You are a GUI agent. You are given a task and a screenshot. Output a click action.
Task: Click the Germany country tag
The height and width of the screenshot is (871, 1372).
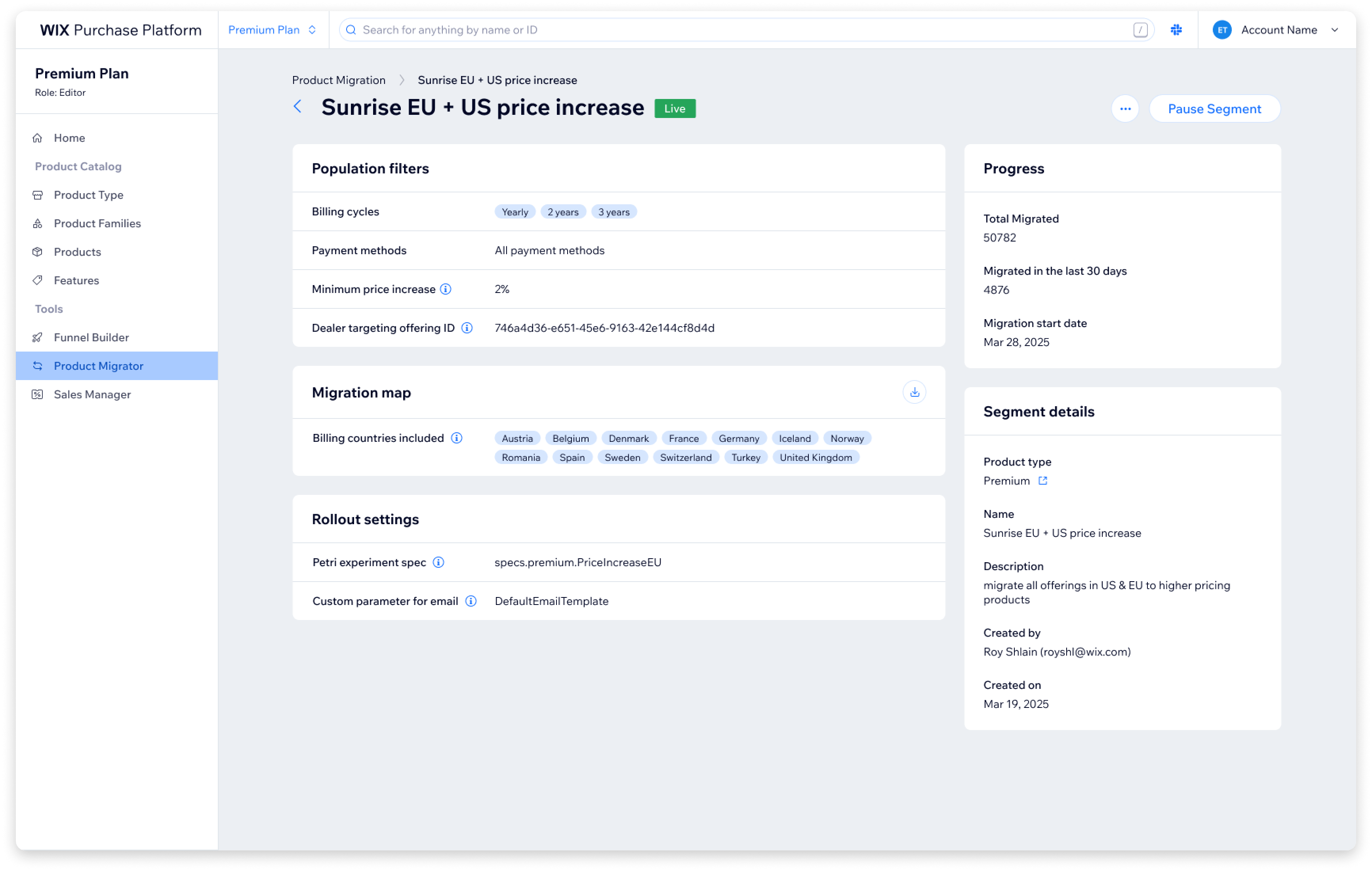738,438
